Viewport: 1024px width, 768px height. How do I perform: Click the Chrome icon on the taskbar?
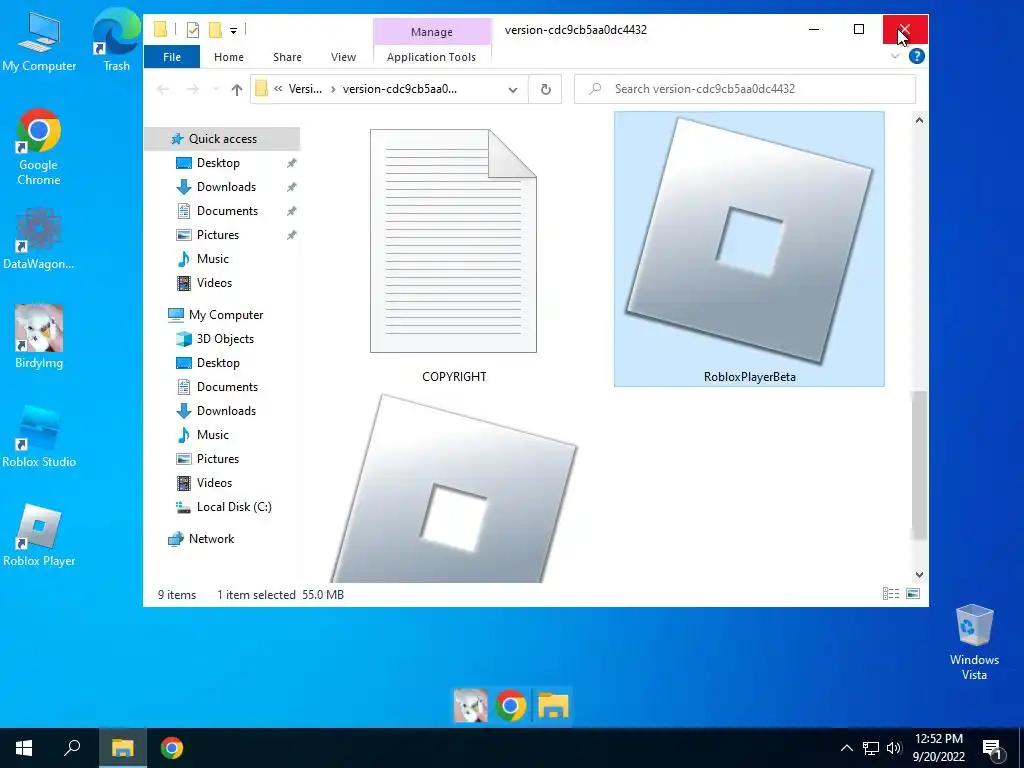(x=172, y=748)
